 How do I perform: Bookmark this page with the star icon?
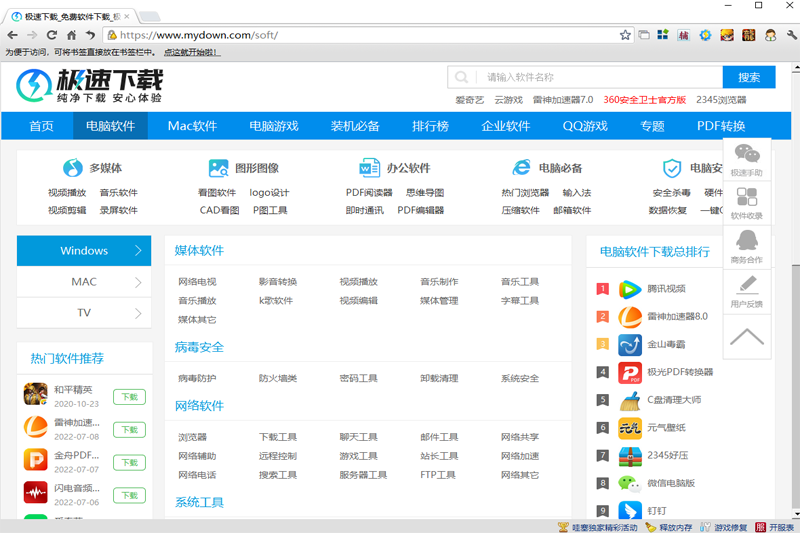point(625,35)
